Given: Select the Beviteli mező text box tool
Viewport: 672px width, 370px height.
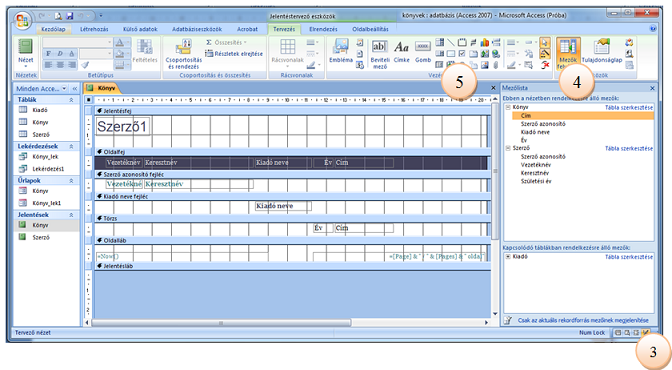Looking at the screenshot, I should [380, 54].
